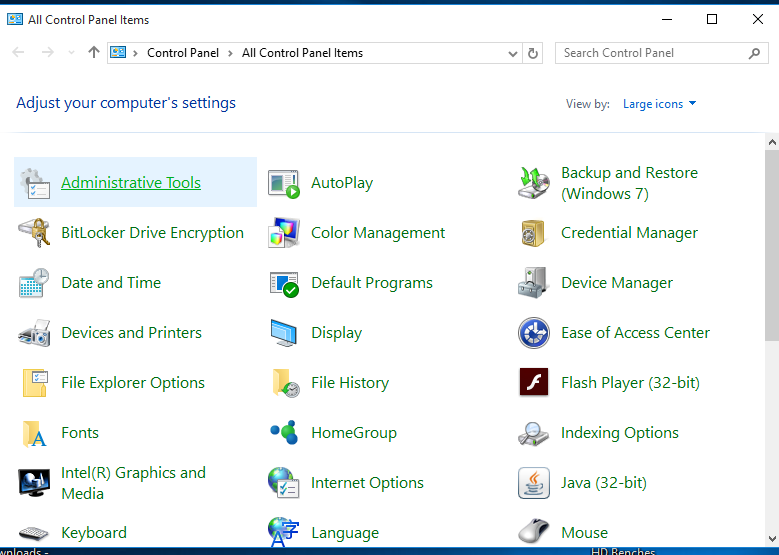Expand the chevron after Control Panel breadcrumb
Viewport: 779px width, 555px height.
[230, 53]
